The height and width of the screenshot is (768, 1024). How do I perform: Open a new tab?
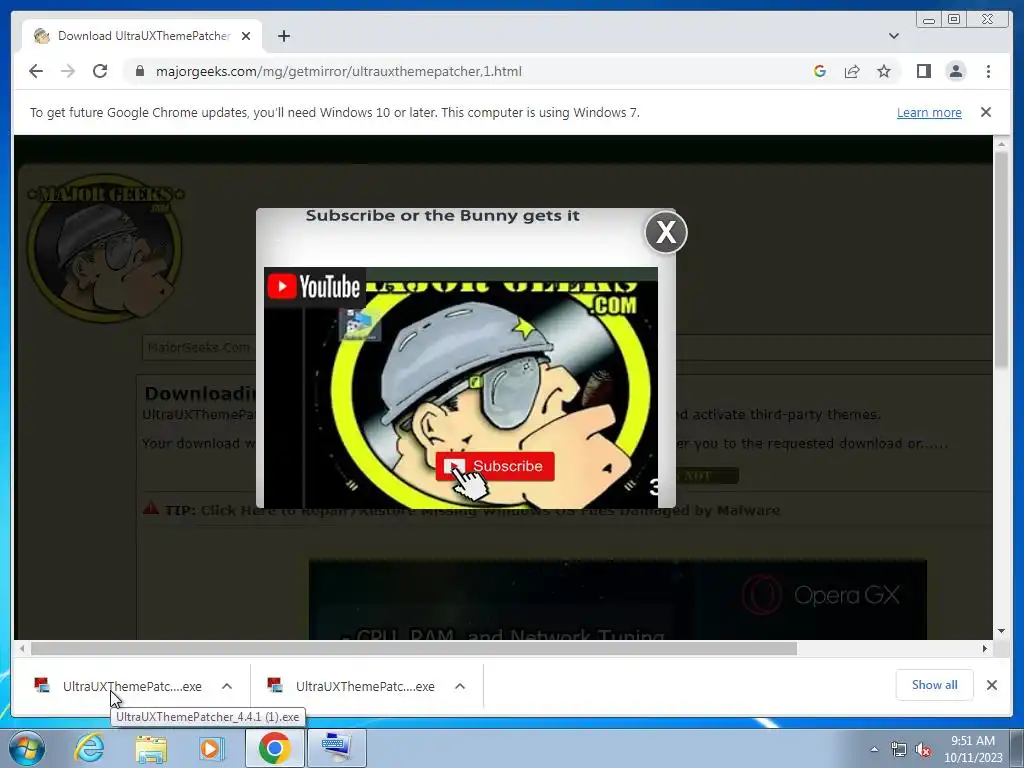point(283,36)
